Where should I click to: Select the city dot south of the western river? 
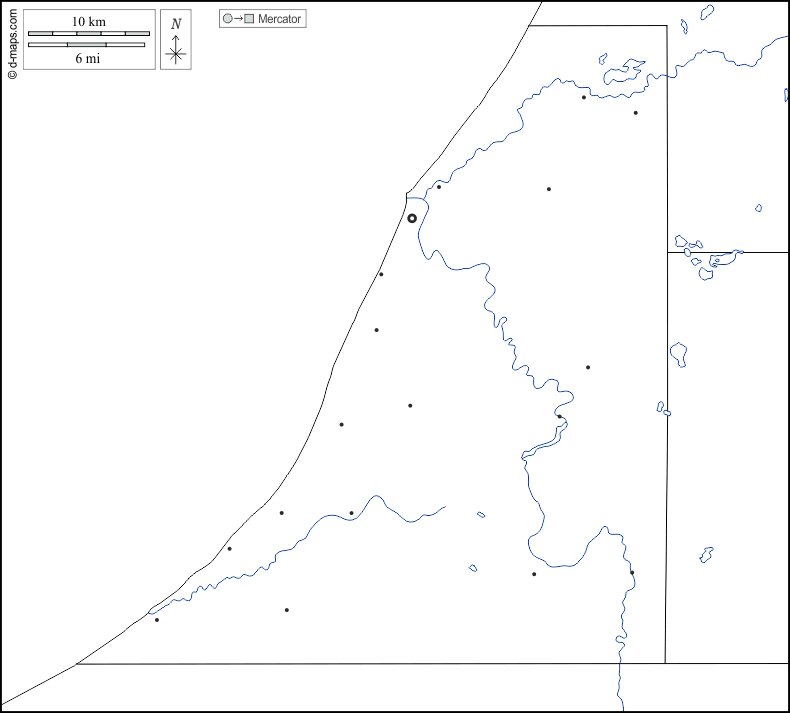click(287, 610)
